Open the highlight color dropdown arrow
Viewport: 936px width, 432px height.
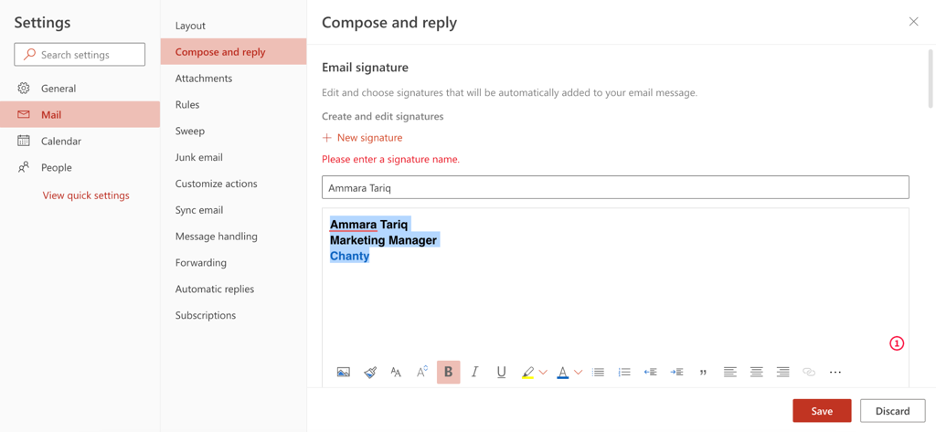point(543,373)
